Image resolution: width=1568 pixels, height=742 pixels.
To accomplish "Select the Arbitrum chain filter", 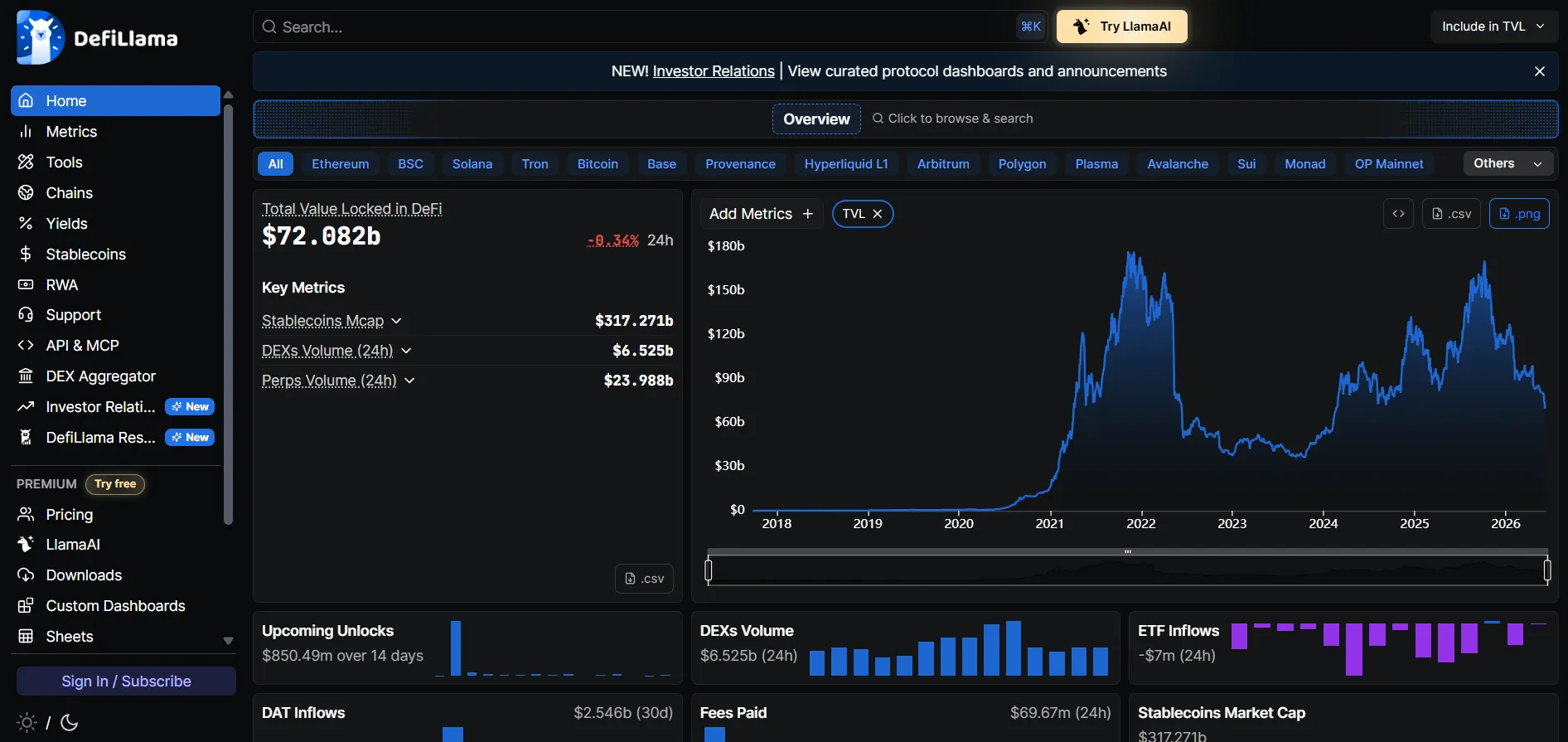I will click(943, 164).
